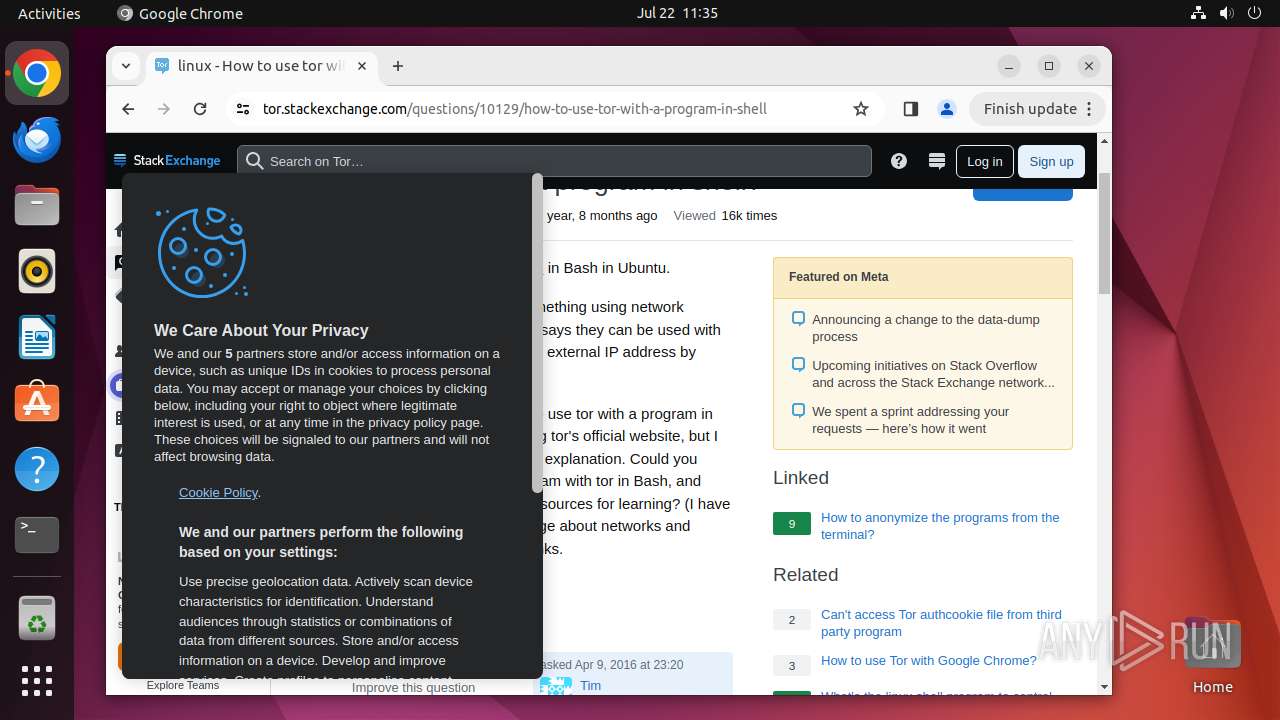
Task: Click the 'Improve this question' link
Action: click(413, 687)
